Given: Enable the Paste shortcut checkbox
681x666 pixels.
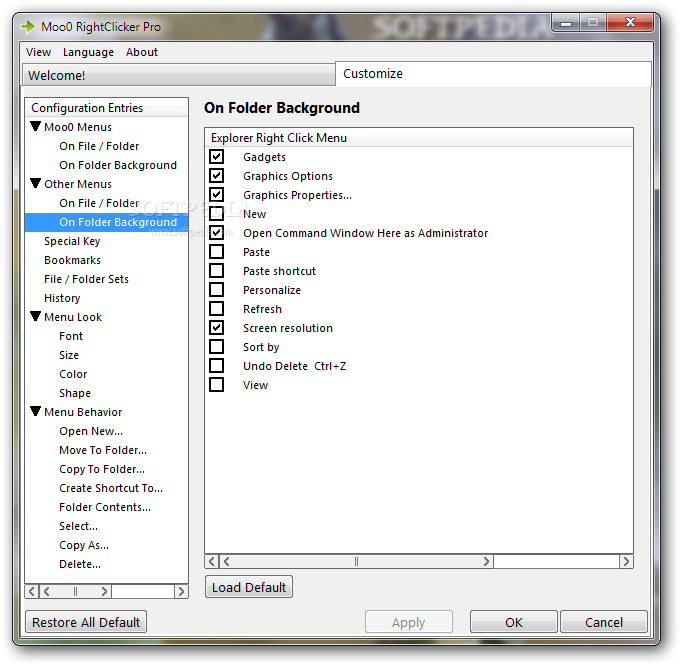Looking at the screenshot, I should click(x=216, y=271).
